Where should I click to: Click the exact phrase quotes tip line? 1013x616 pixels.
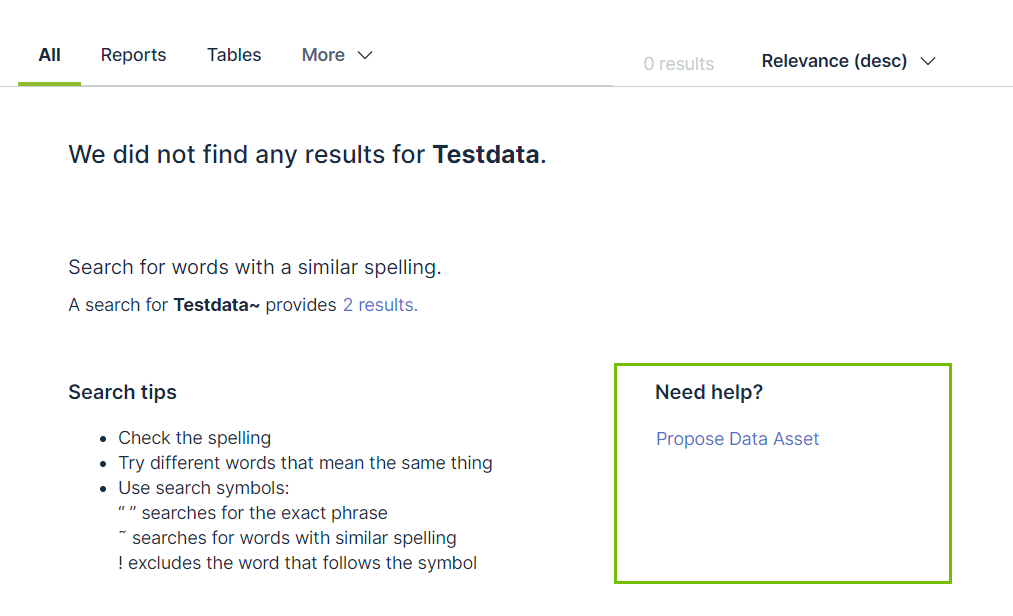coord(252,513)
